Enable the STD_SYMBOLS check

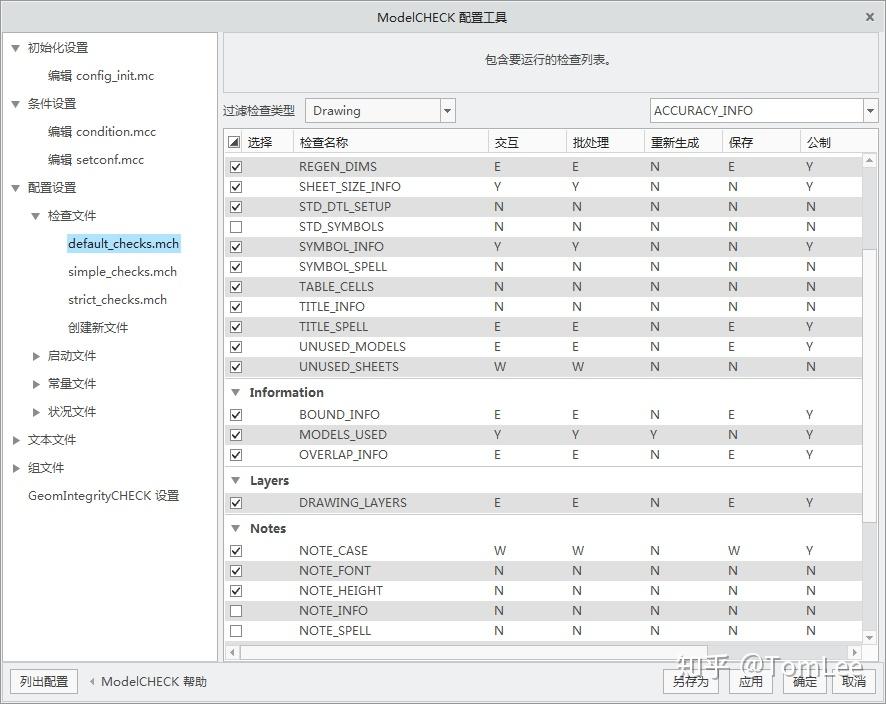[x=235, y=226]
